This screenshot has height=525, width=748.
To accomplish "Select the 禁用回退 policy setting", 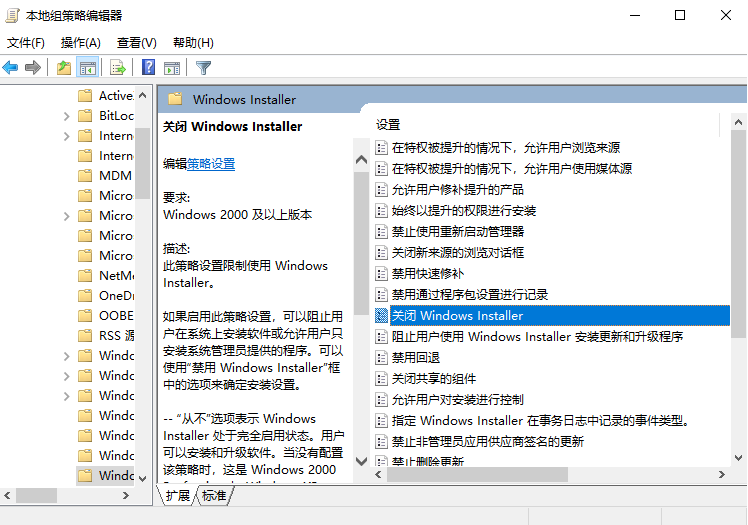I will [415, 357].
